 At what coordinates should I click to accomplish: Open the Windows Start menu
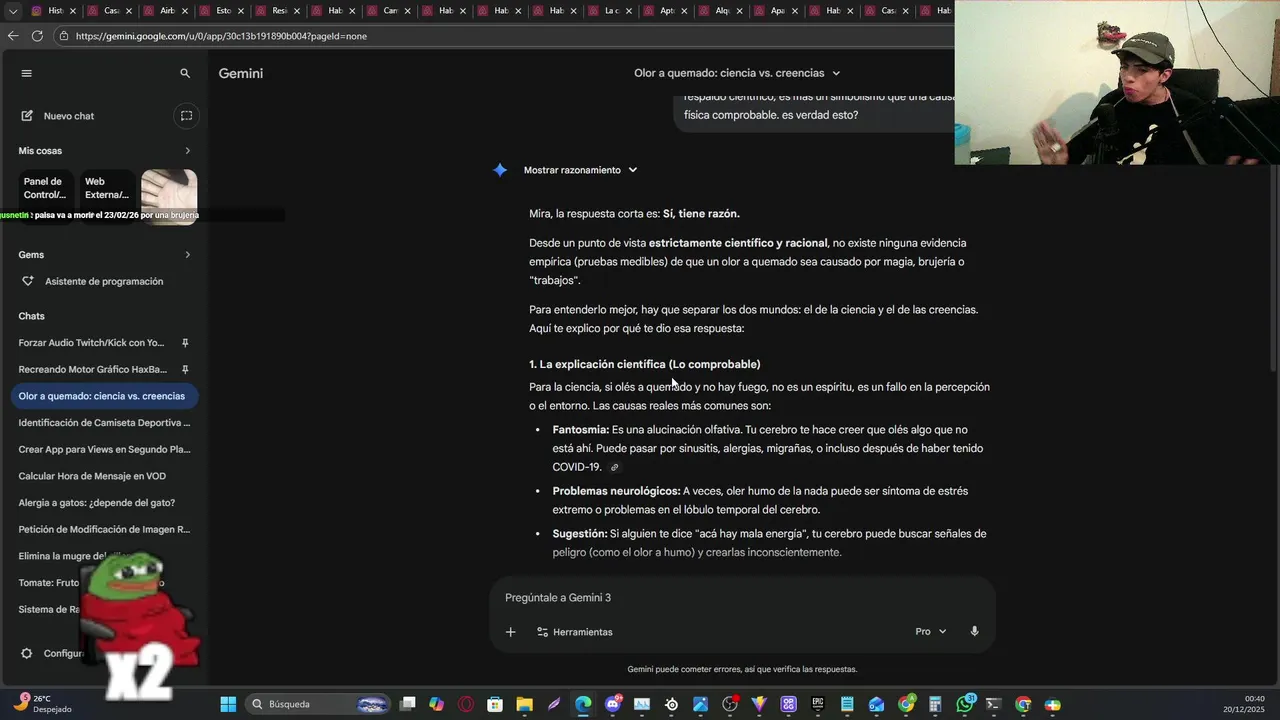(x=228, y=704)
